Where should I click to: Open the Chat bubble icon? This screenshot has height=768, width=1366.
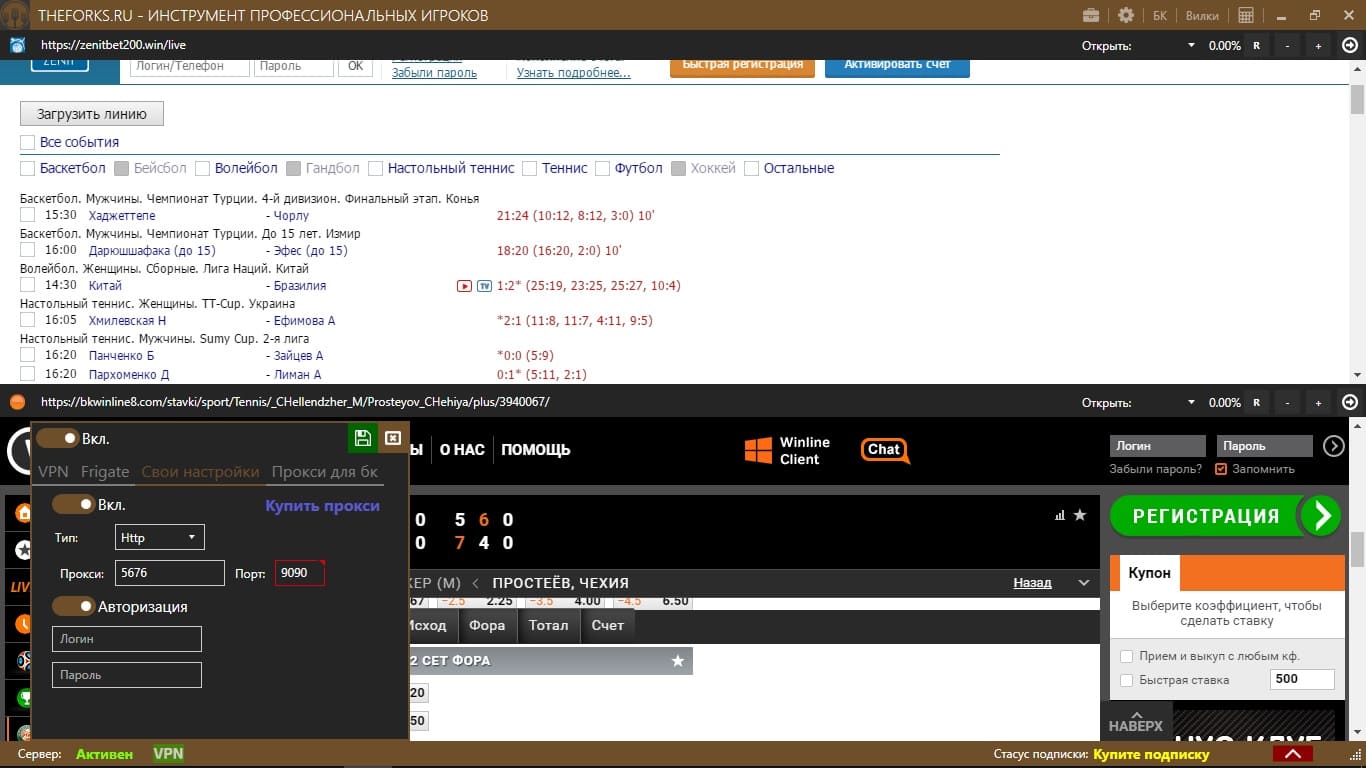click(885, 451)
